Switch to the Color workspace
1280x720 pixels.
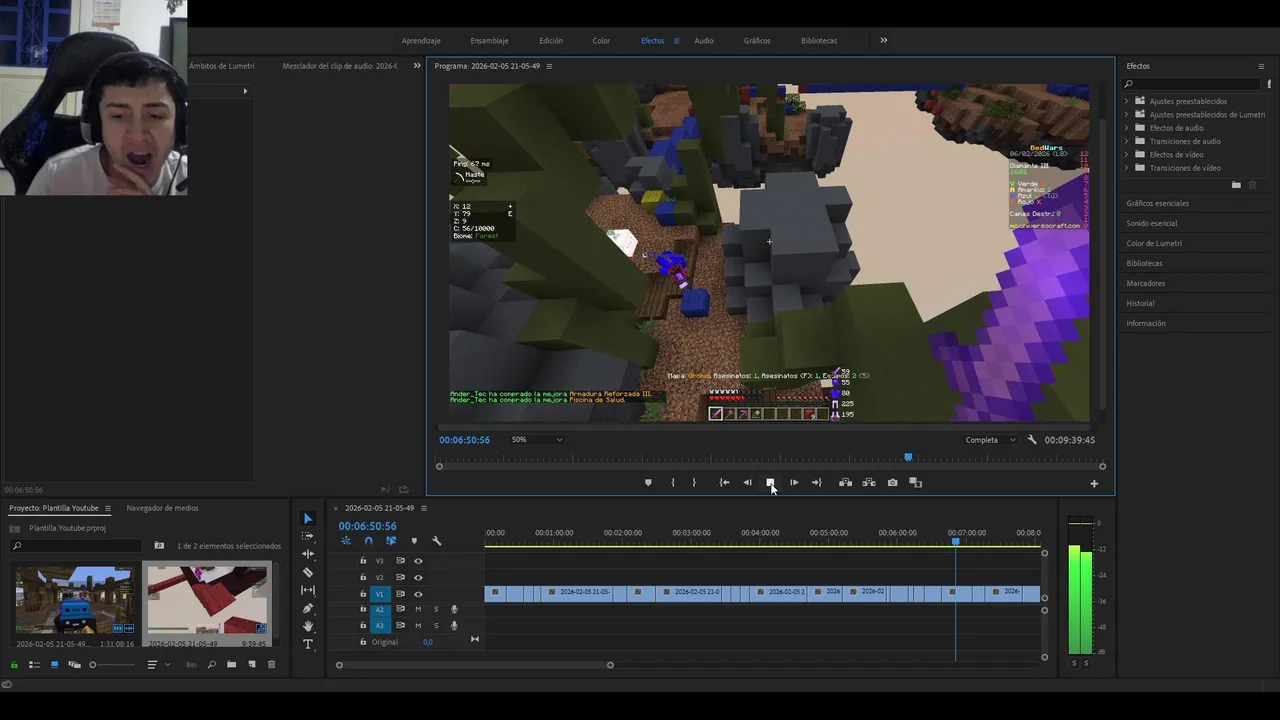click(601, 41)
